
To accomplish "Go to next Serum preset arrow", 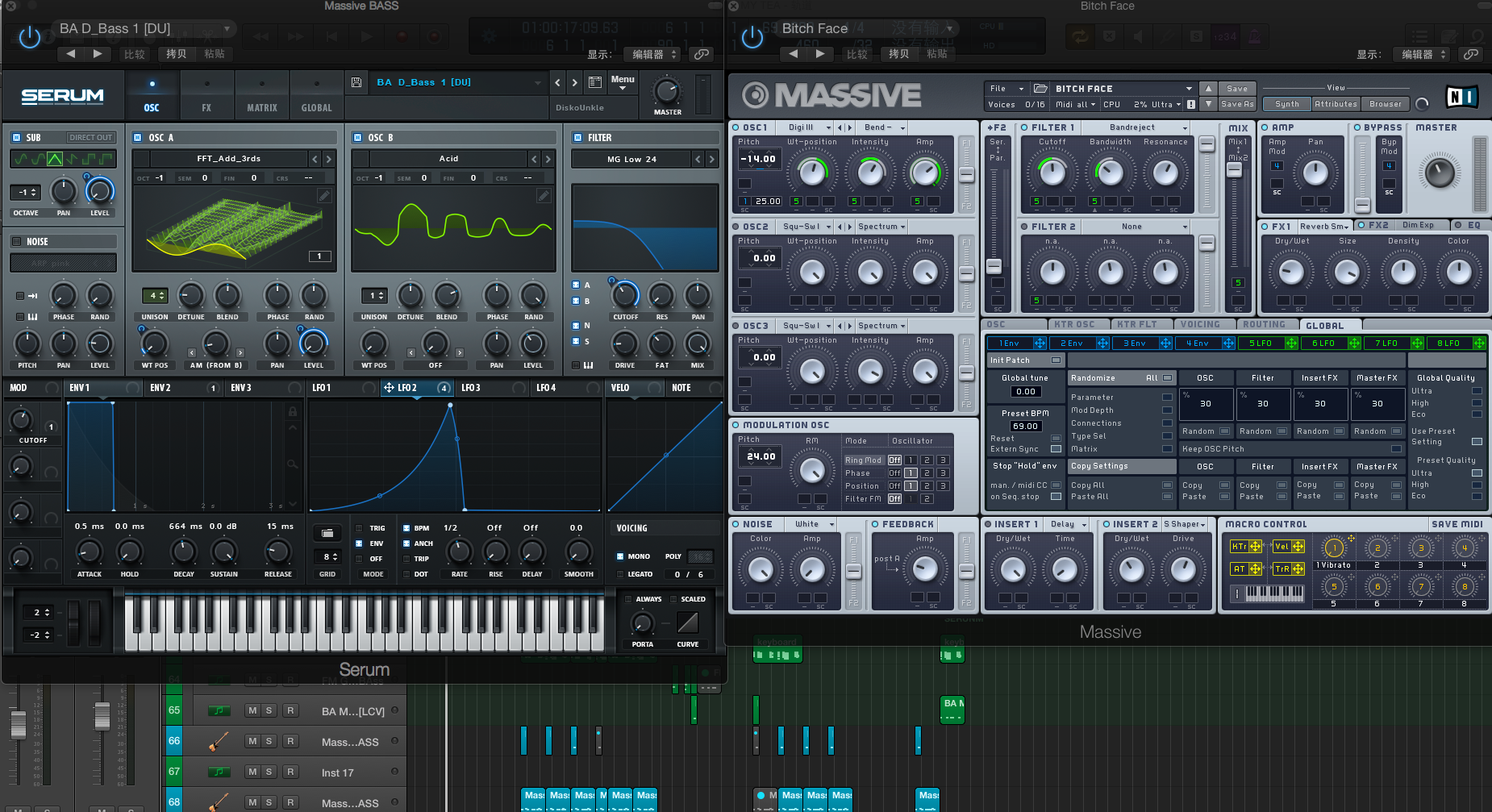I will pyautogui.click(x=574, y=82).
